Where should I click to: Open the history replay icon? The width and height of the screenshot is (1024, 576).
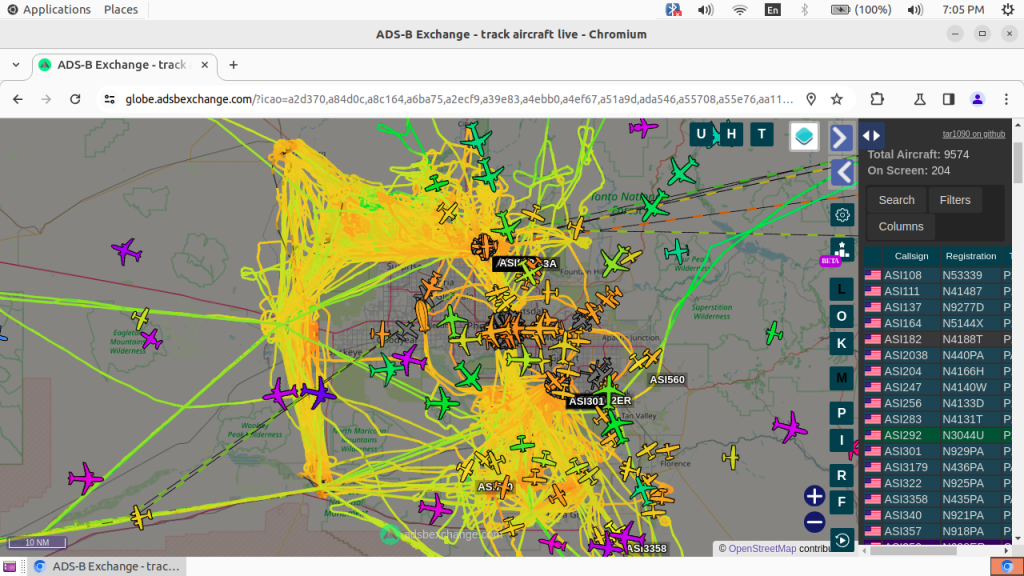[842, 540]
